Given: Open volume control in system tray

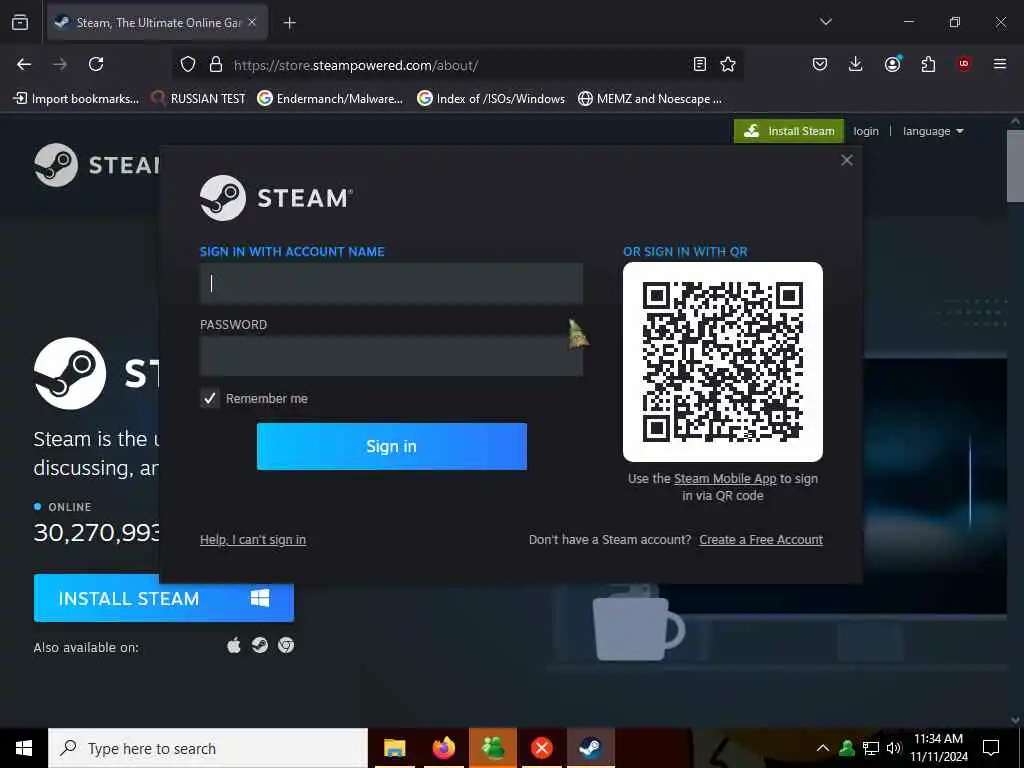Looking at the screenshot, I should 893,748.
